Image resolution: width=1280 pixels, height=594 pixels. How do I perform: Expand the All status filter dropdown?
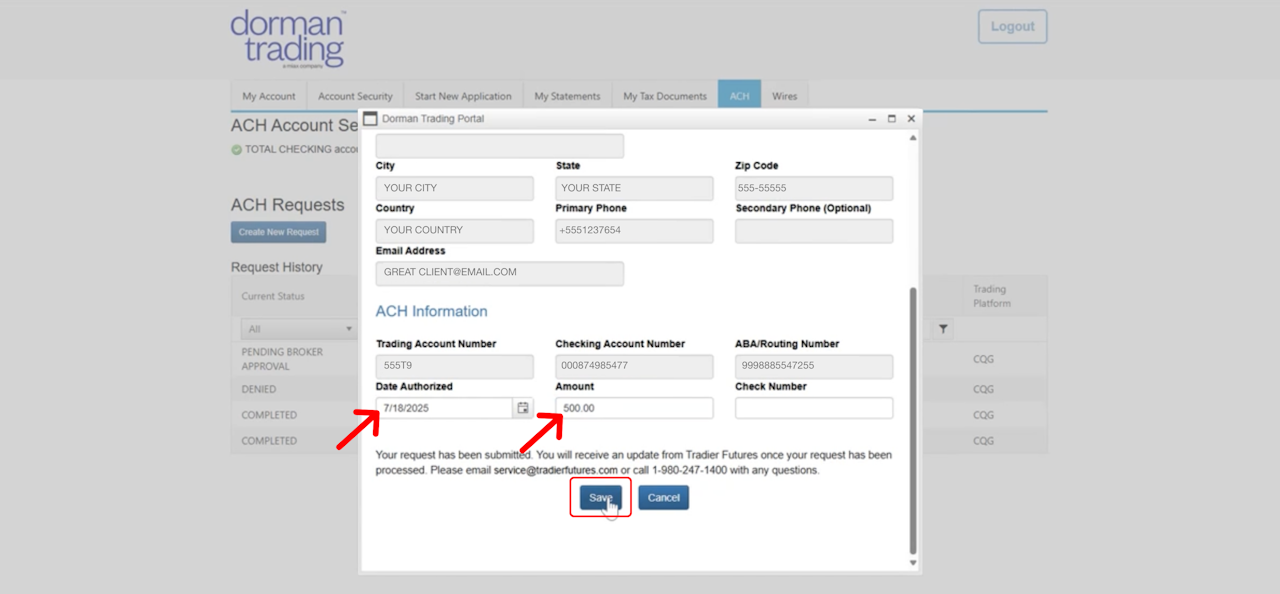[x=299, y=329]
